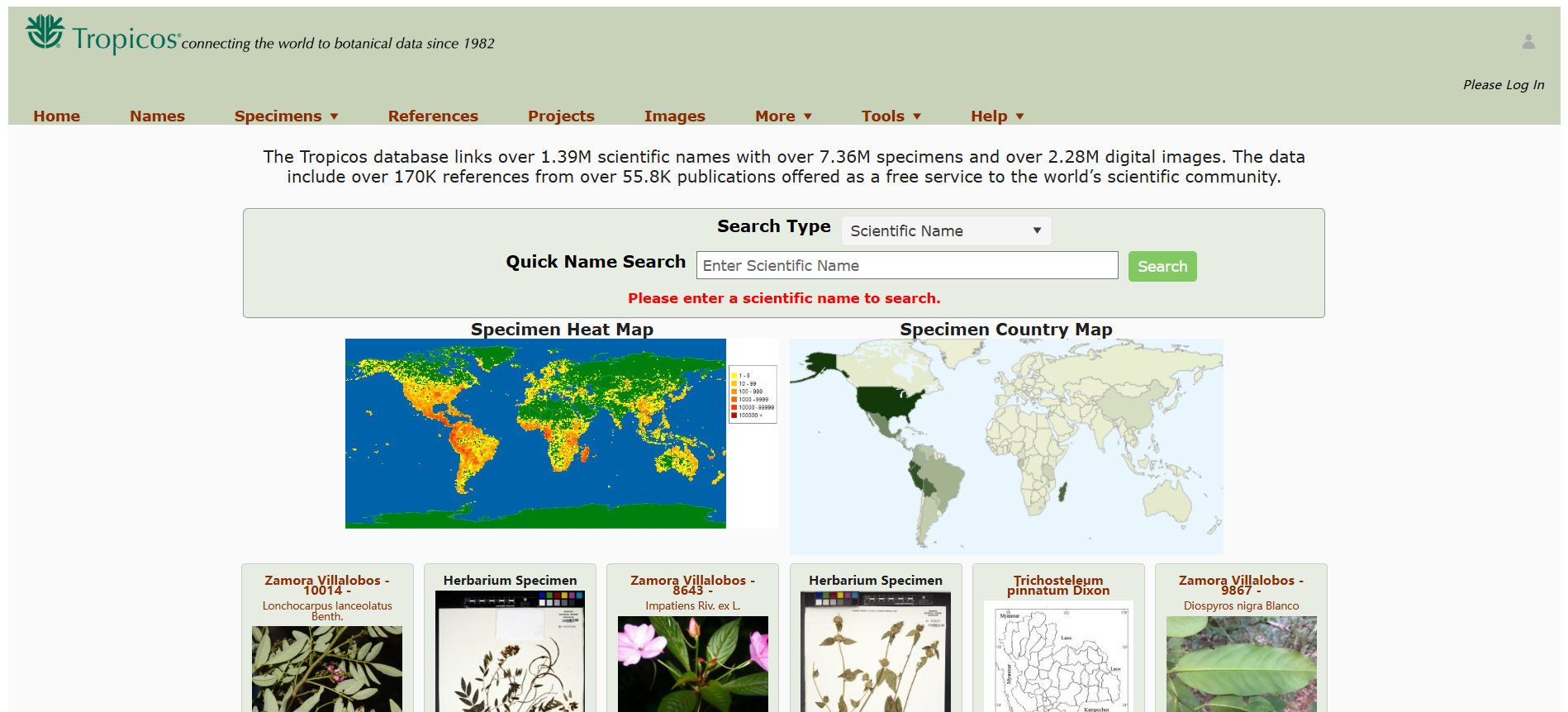Expand the Help dropdown menu
Viewport: 1568px width, 712px height.
pos(997,116)
